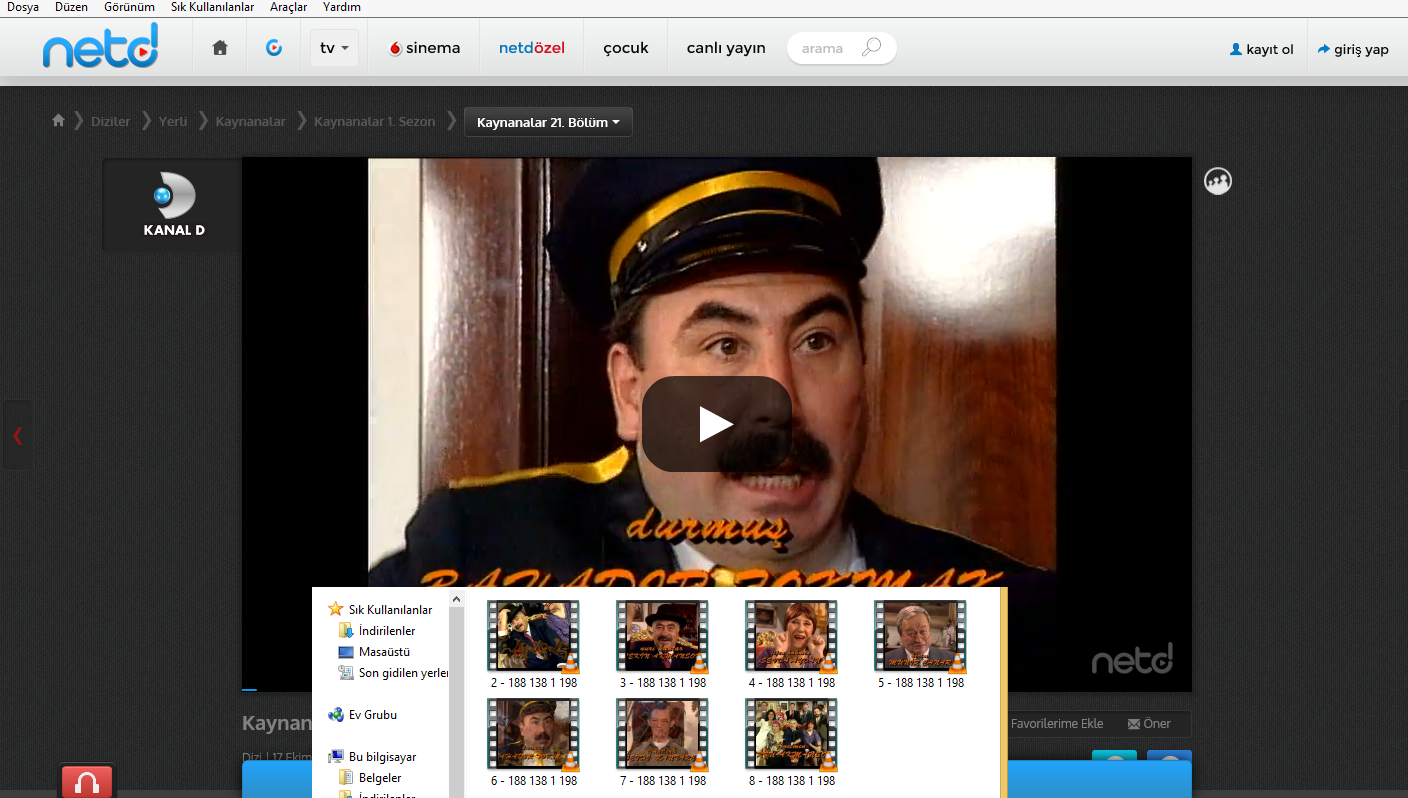Click the tree scroll-up arrow
The image size is (1408, 798).
457,599
